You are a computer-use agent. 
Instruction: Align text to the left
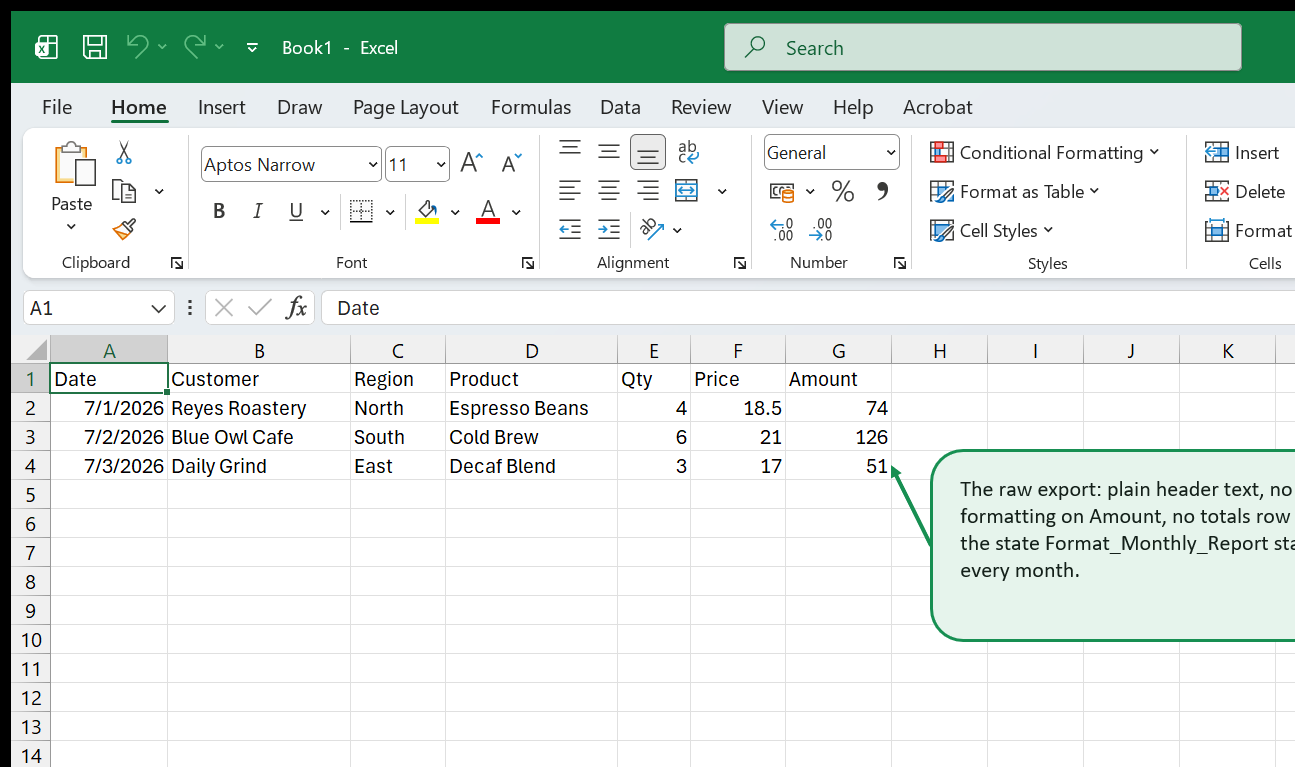click(570, 190)
